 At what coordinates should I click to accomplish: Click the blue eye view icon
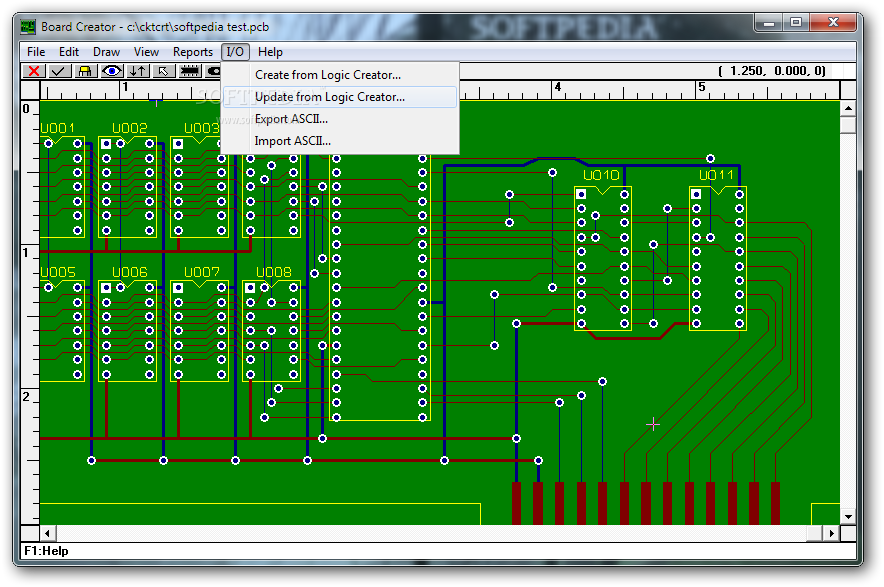coord(112,71)
